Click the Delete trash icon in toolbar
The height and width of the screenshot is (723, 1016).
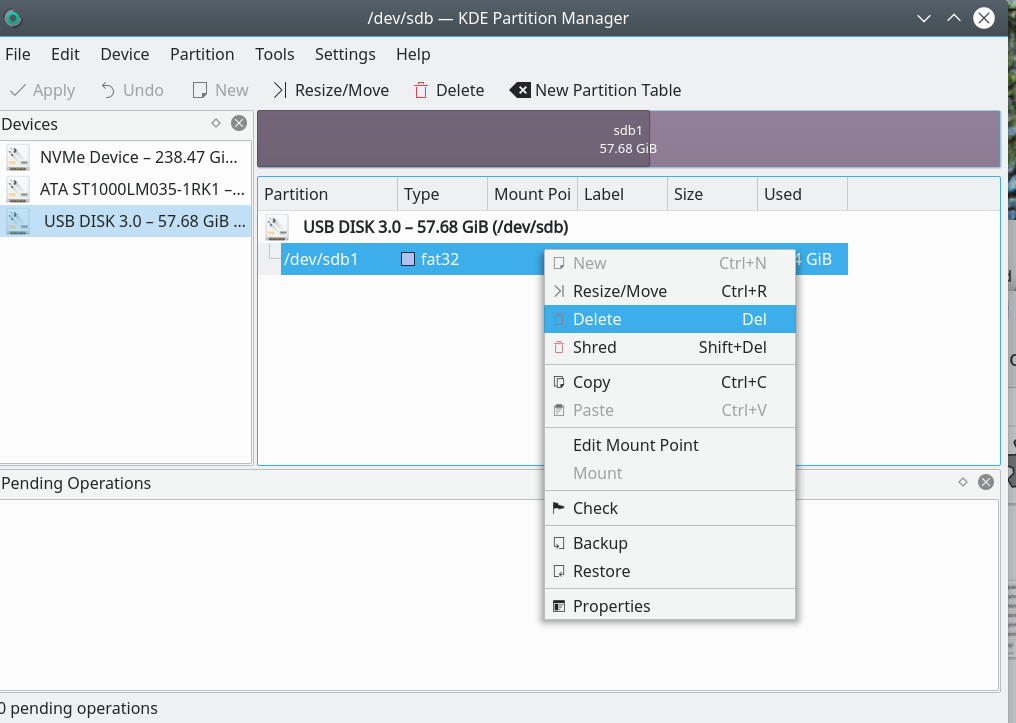(x=422, y=90)
